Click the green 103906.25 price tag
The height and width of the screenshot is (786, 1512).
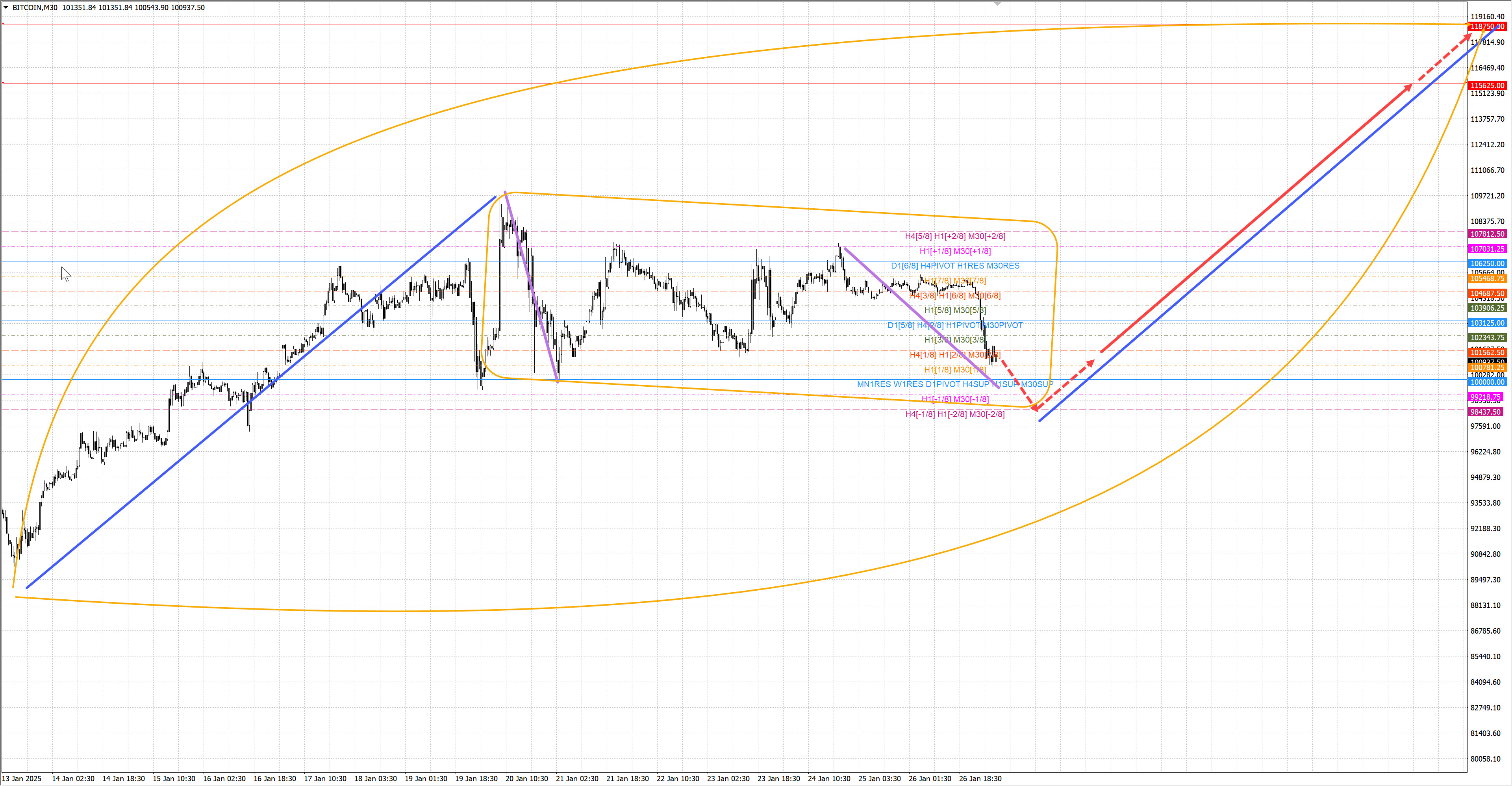click(1487, 308)
